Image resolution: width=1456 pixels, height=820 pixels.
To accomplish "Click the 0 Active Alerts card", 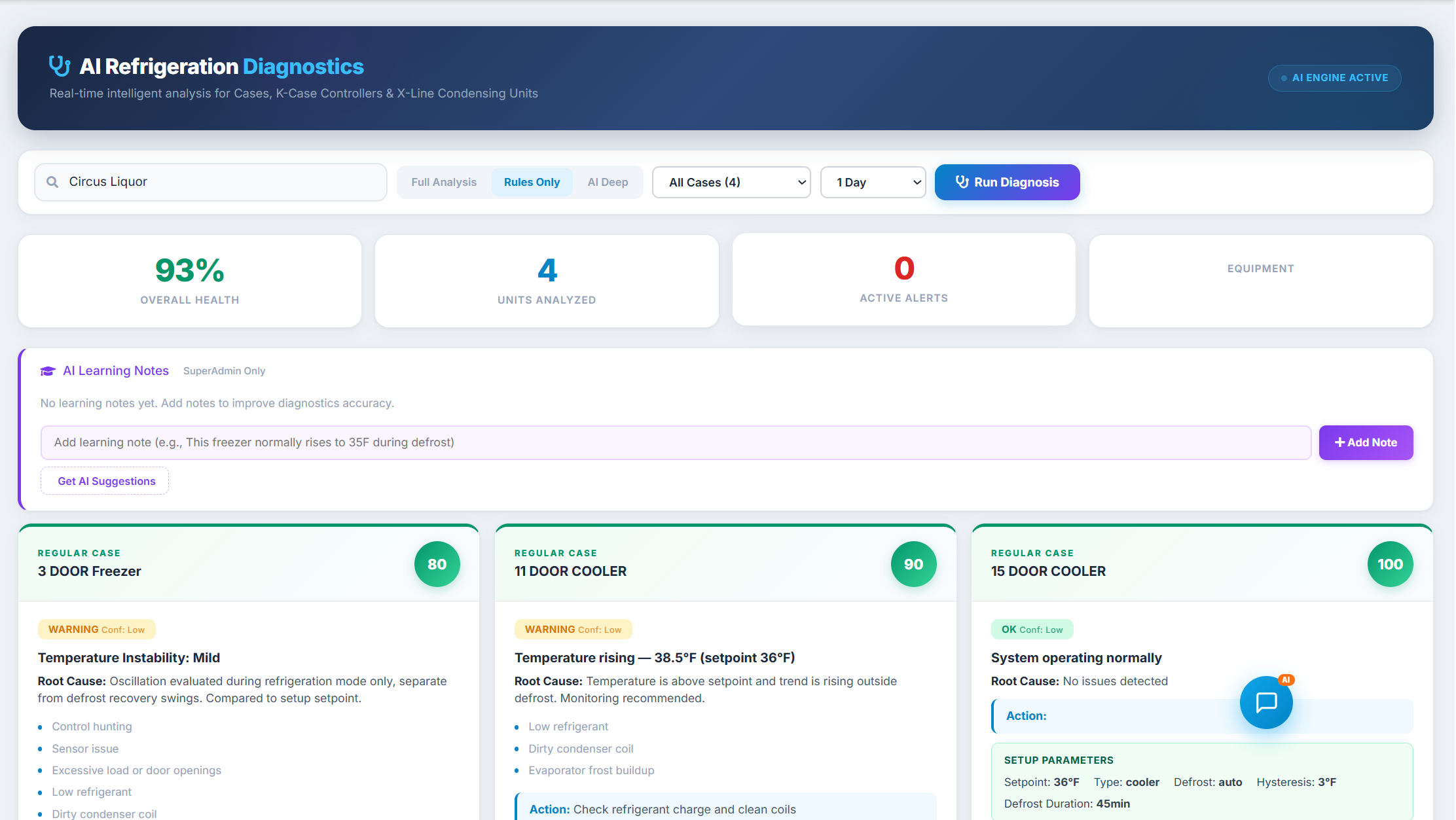I will [x=903, y=279].
